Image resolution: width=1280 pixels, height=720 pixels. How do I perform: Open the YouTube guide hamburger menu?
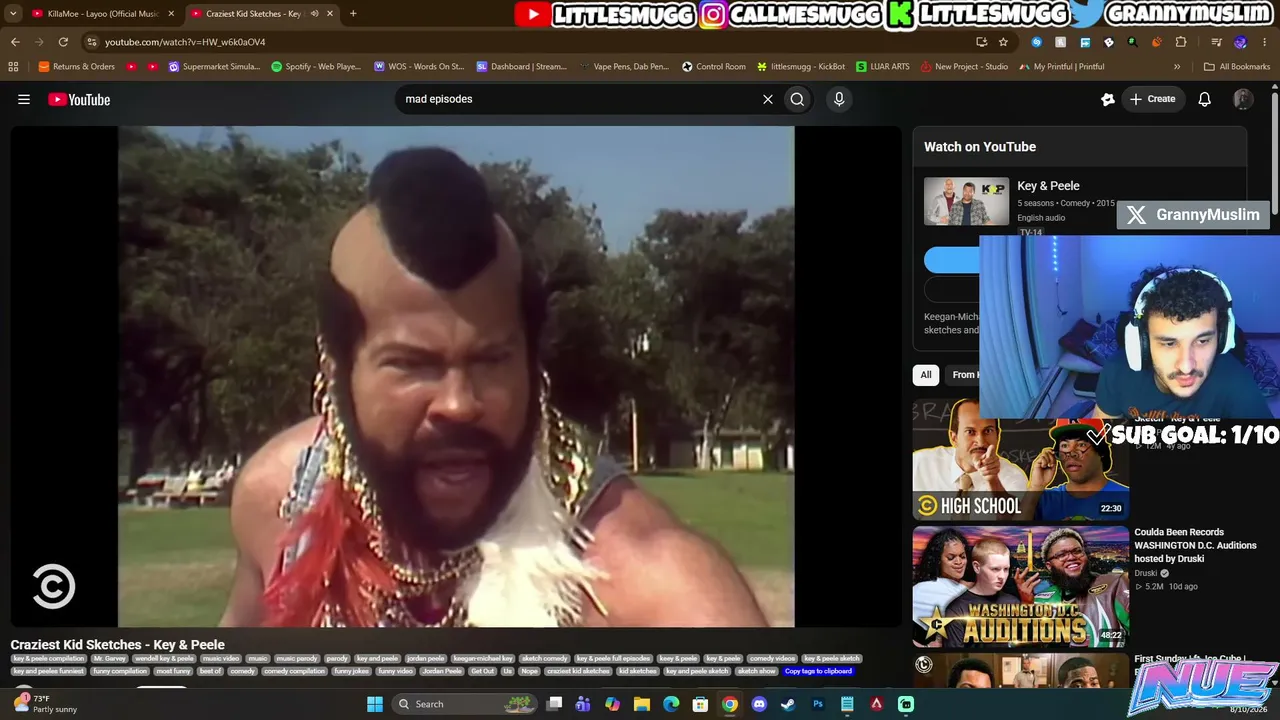pos(24,99)
